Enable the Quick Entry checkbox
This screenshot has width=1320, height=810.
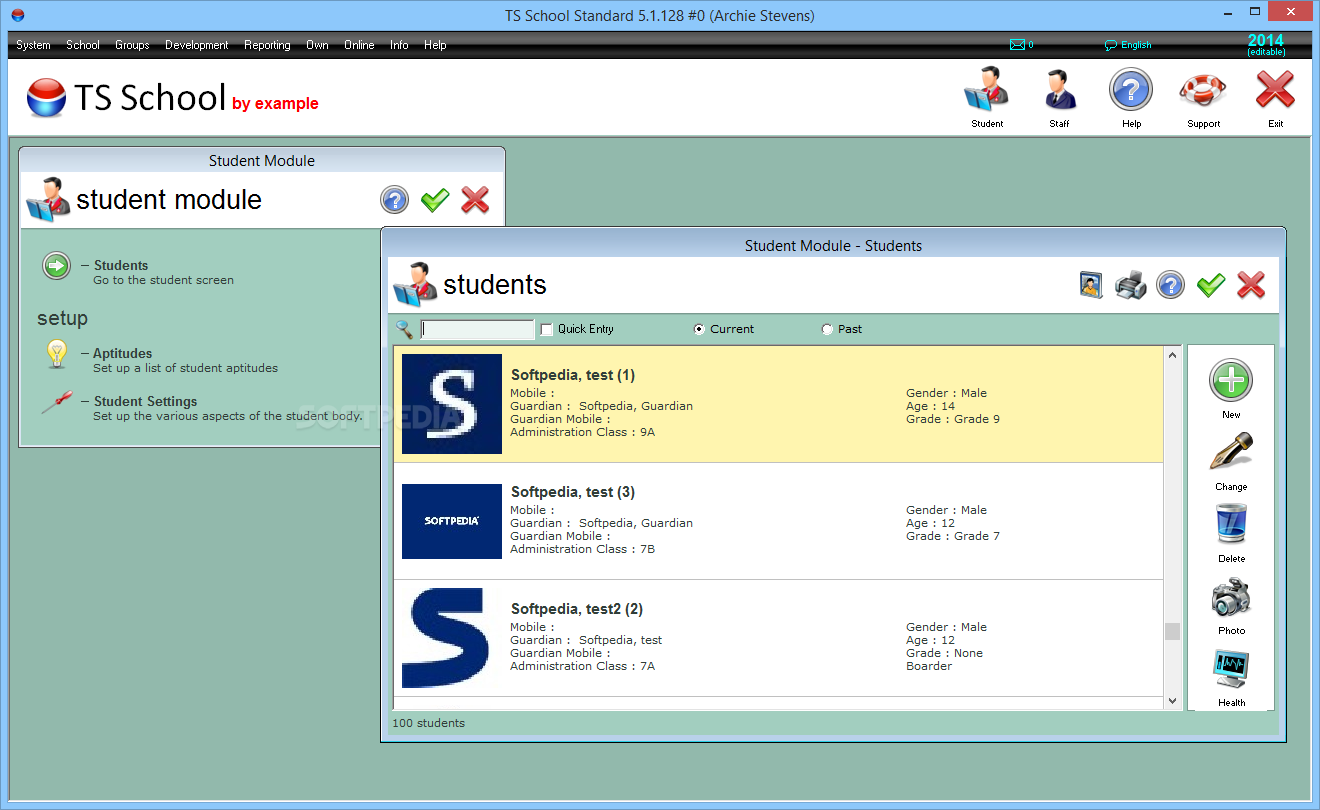[546, 329]
